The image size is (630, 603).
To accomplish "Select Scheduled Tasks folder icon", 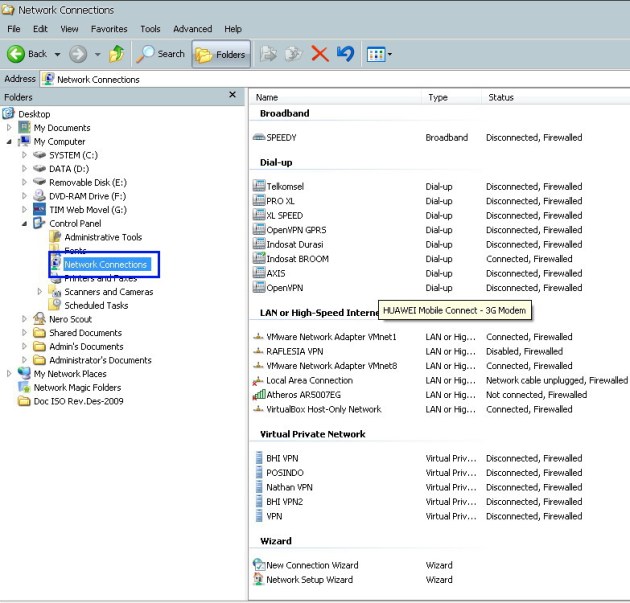I will (55, 305).
